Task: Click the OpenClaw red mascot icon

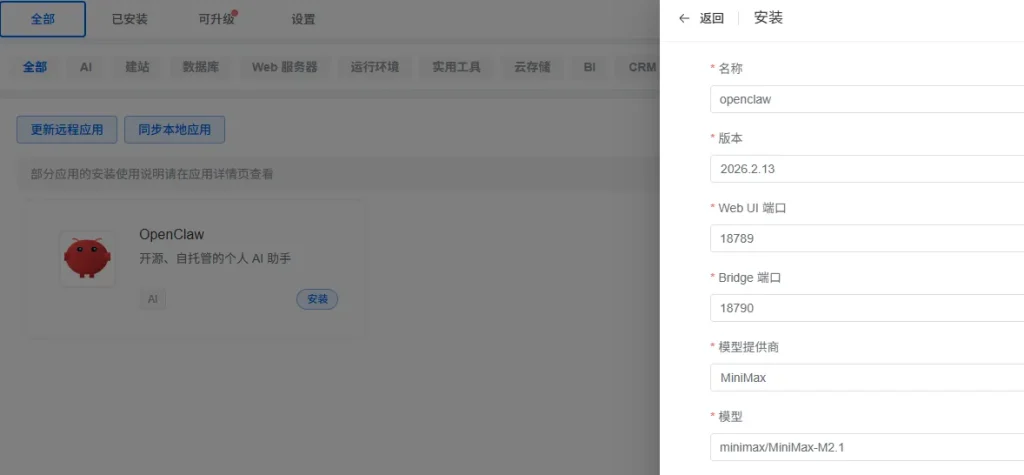Action: pos(88,258)
